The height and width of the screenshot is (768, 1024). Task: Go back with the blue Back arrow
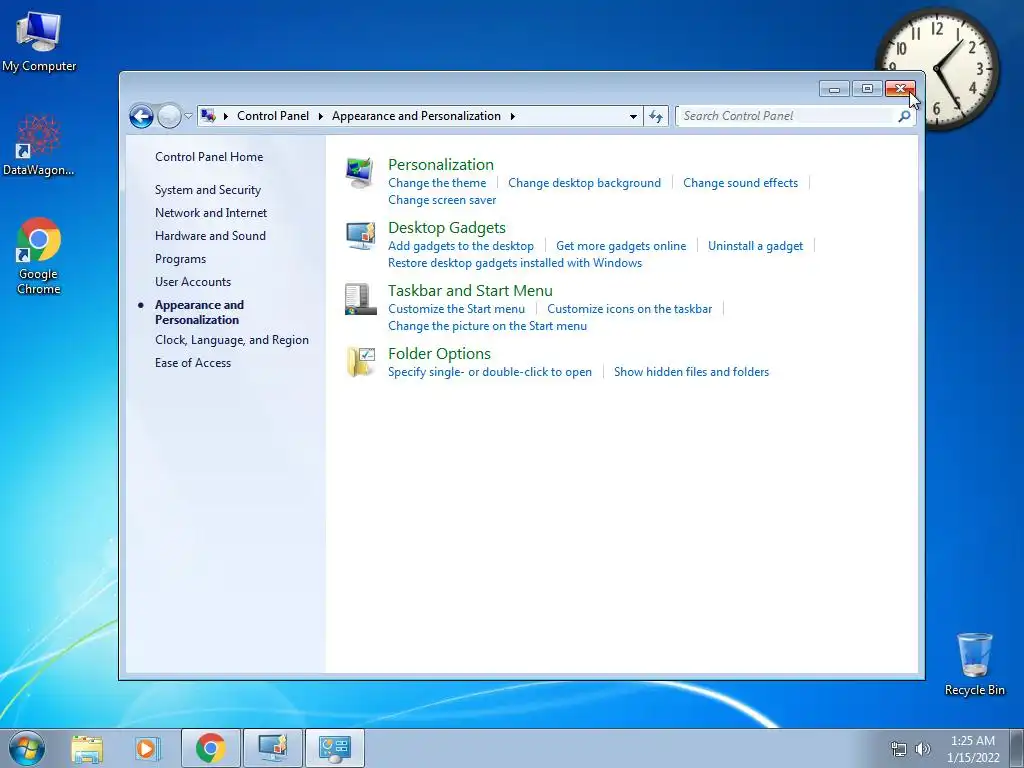pyautogui.click(x=141, y=116)
